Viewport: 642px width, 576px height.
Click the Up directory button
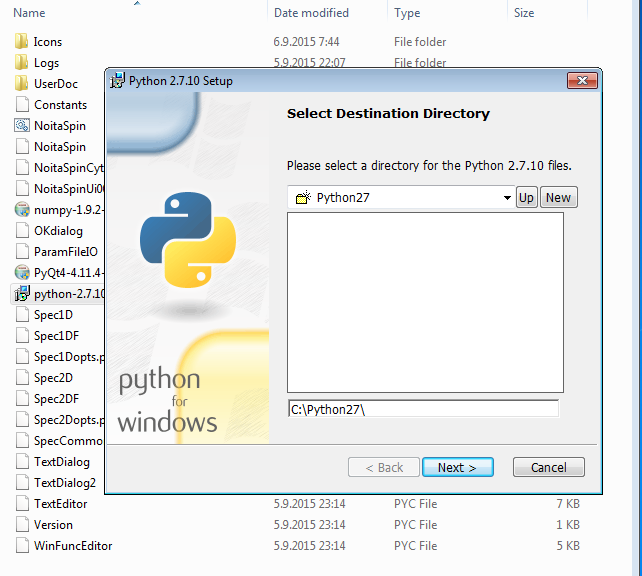click(527, 198)
